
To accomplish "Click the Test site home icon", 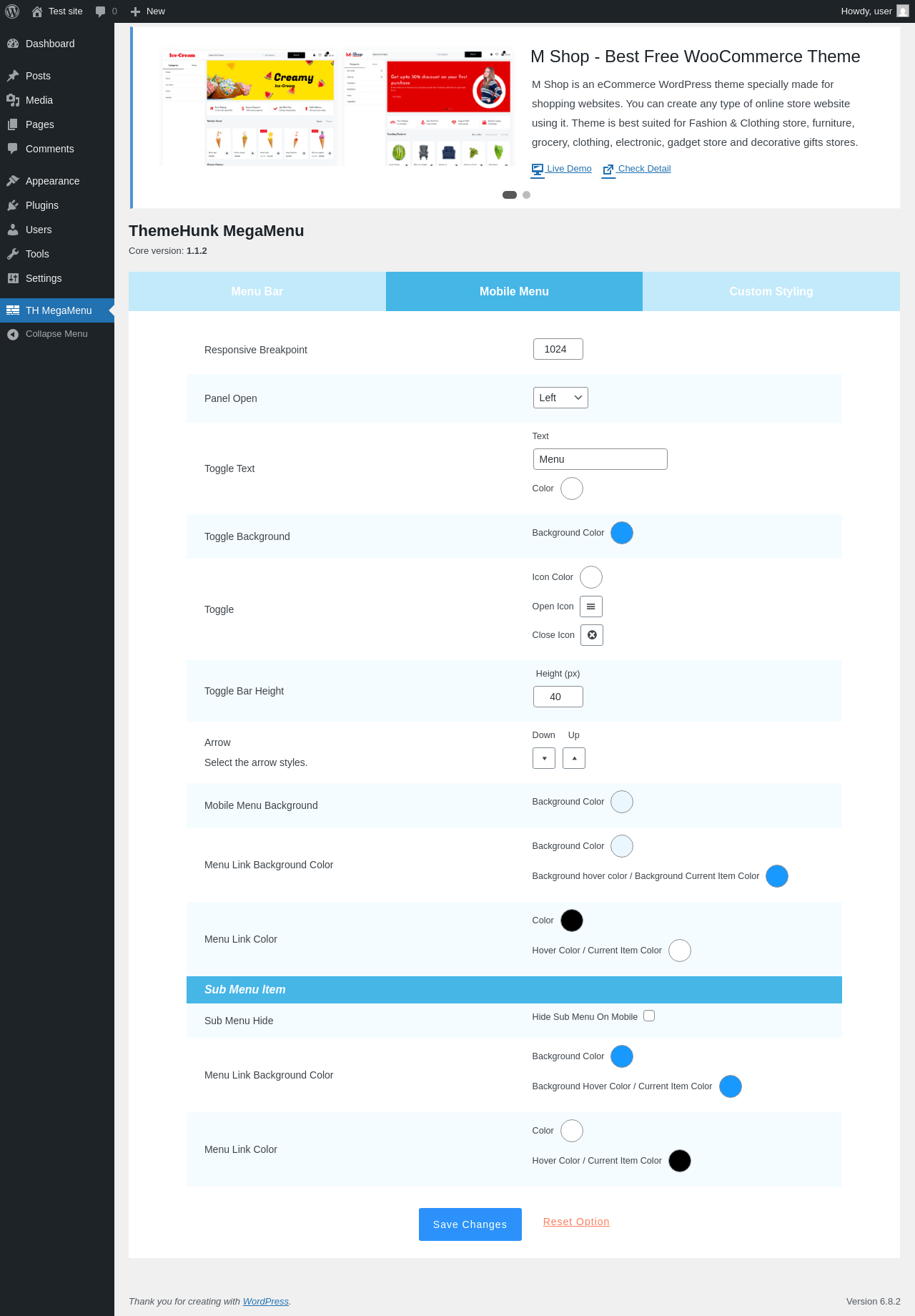I will click(x=37, y=11).
